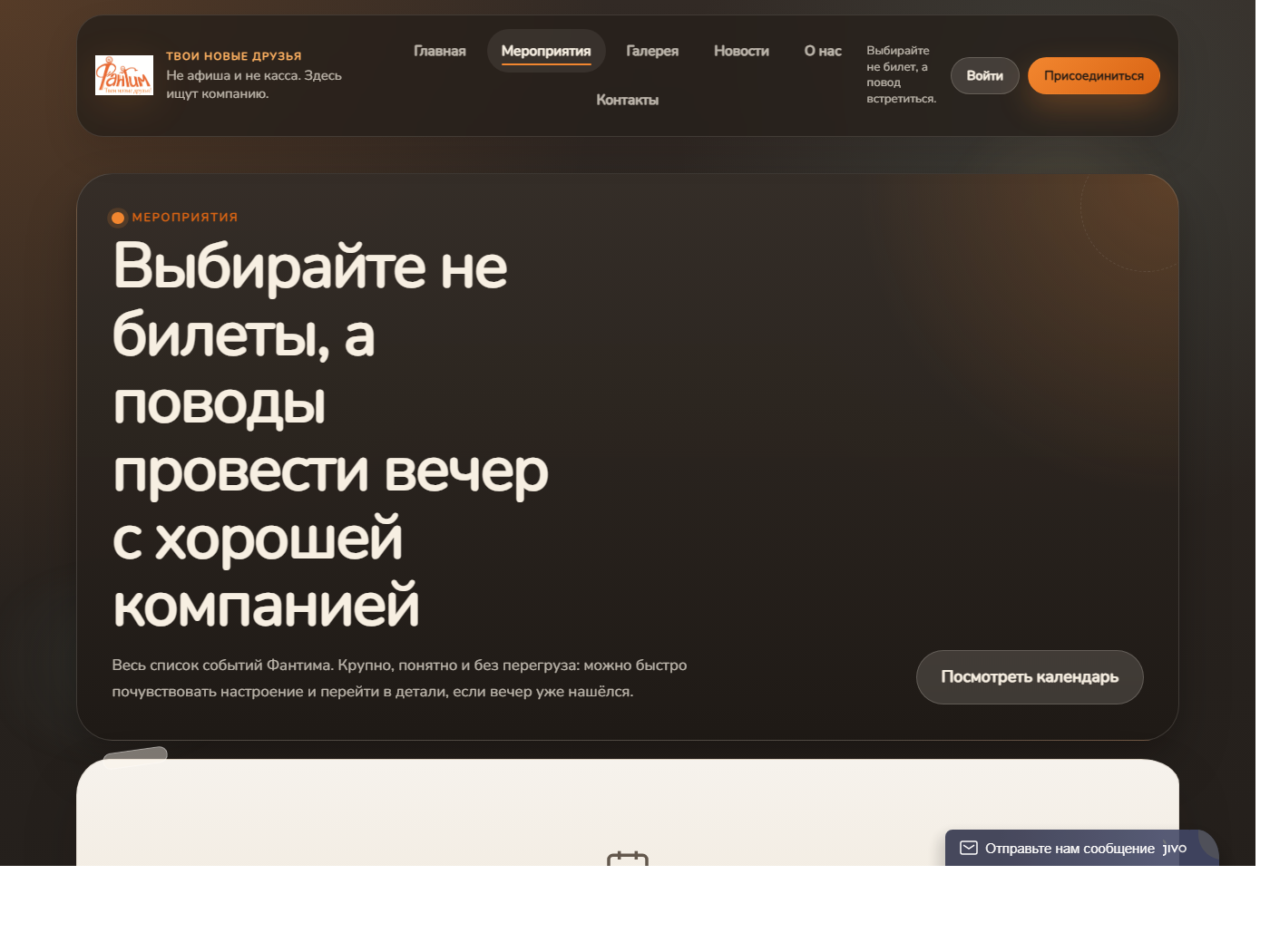Click the Jivo logo on the chat bar
The image size is (1270, 952).
(x=1175, y=849)
